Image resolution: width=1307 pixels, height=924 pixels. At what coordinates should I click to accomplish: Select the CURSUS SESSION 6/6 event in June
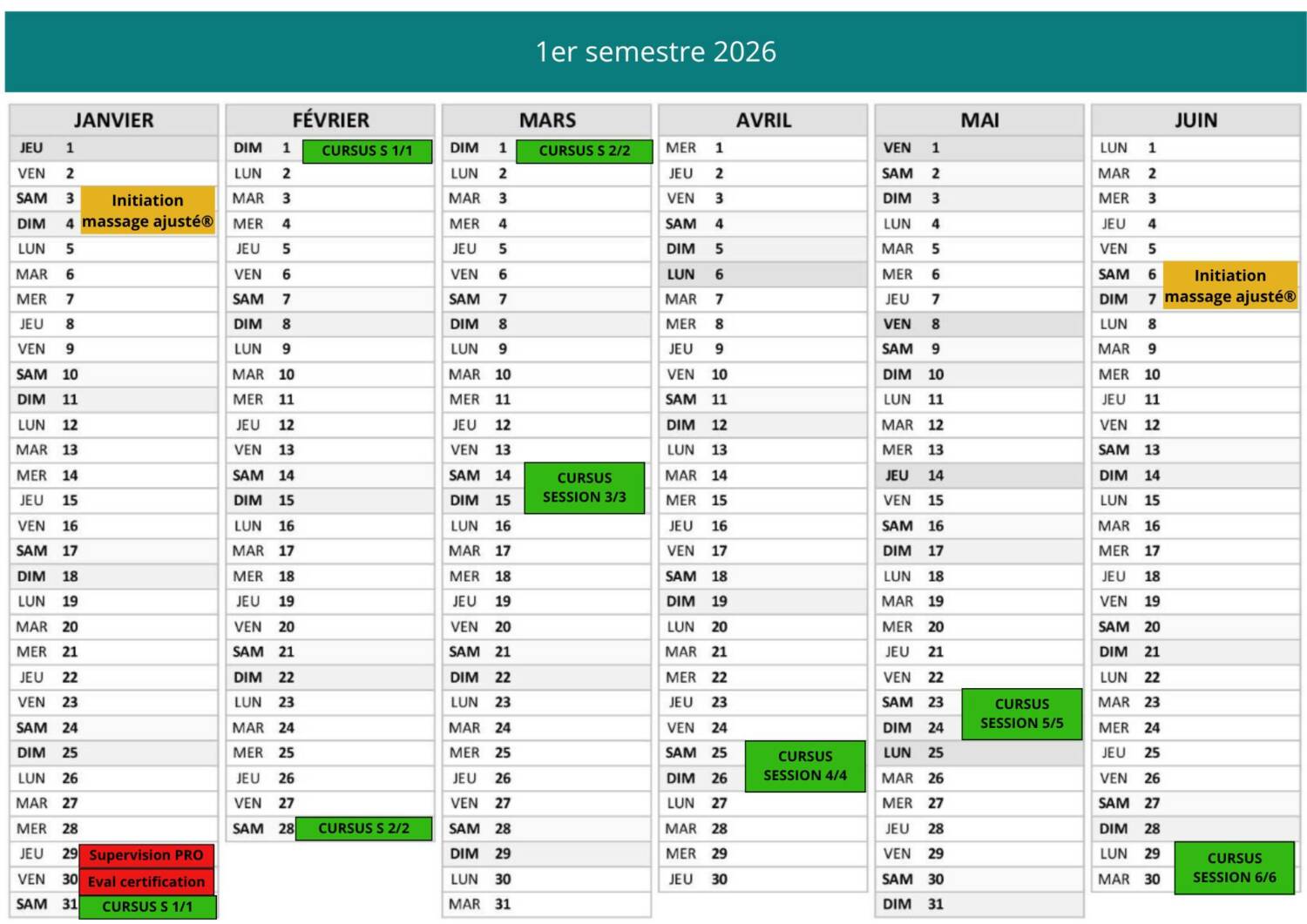pyautogui.click(x=1234, y=867)
